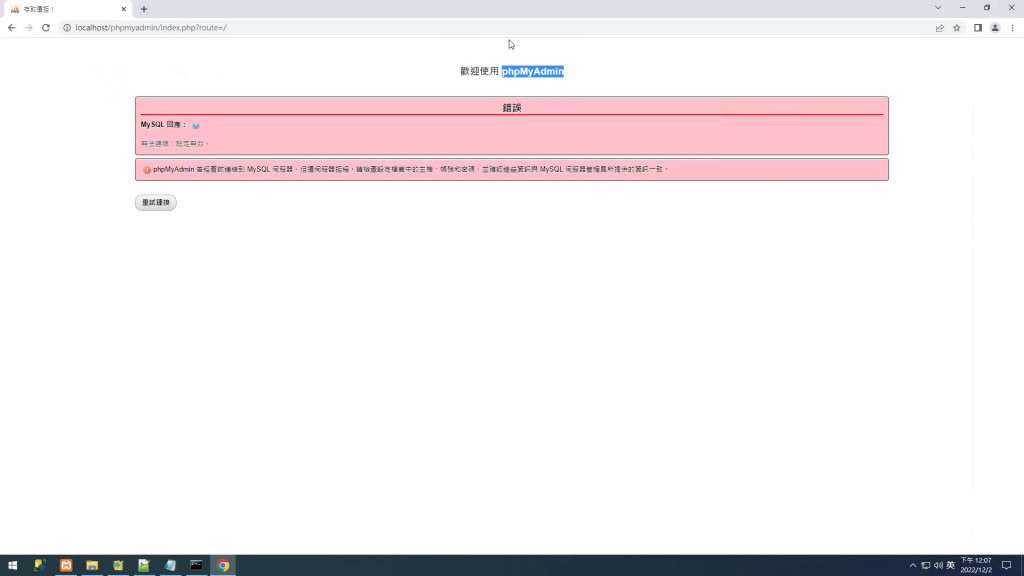This screenshot has height=576, width=1024.
Task: Open the Windows notification center
Action: [x=1006, y=565]
